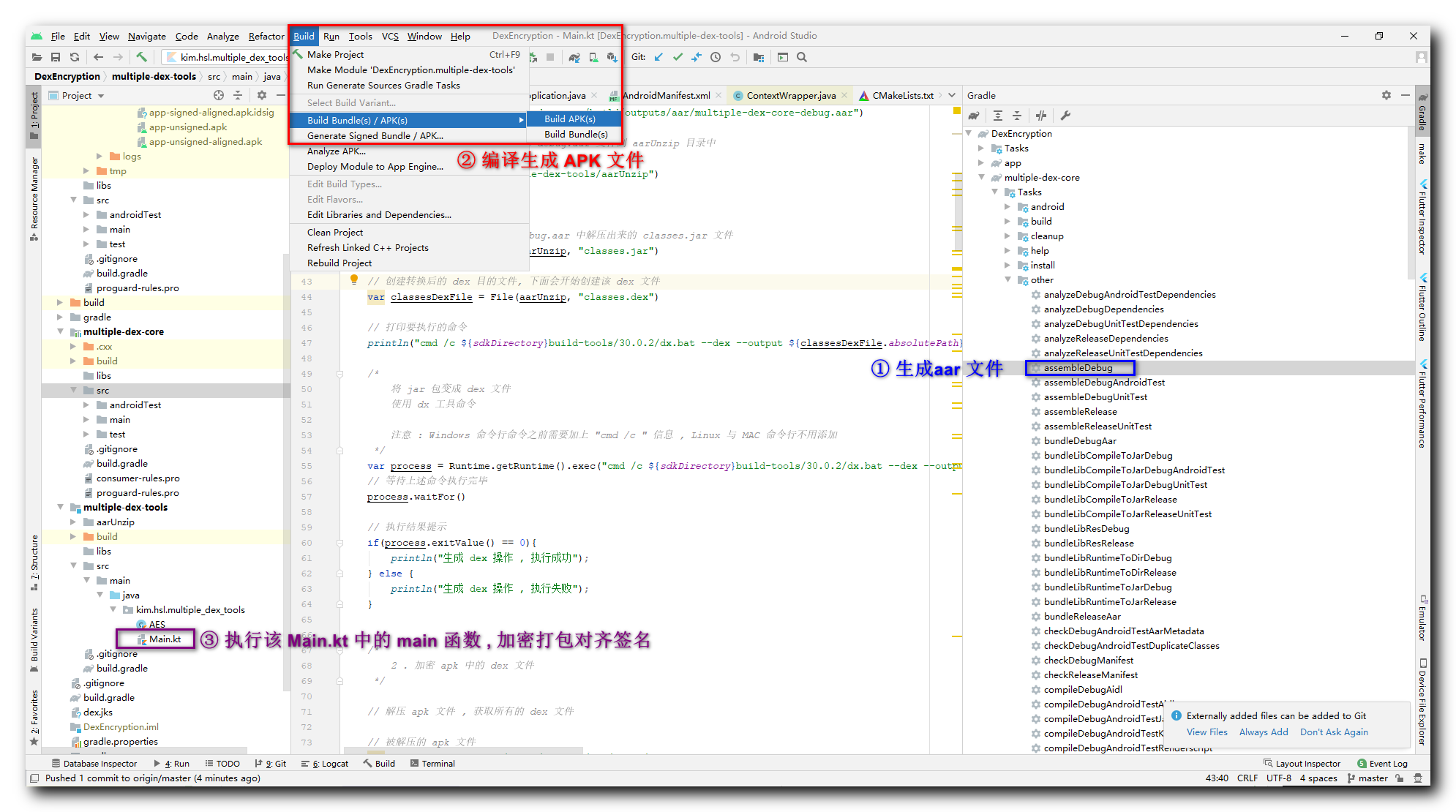Viewport: 1456px width, 812px height.
Task: Click the Git Rollback icon
Action: 735,57
